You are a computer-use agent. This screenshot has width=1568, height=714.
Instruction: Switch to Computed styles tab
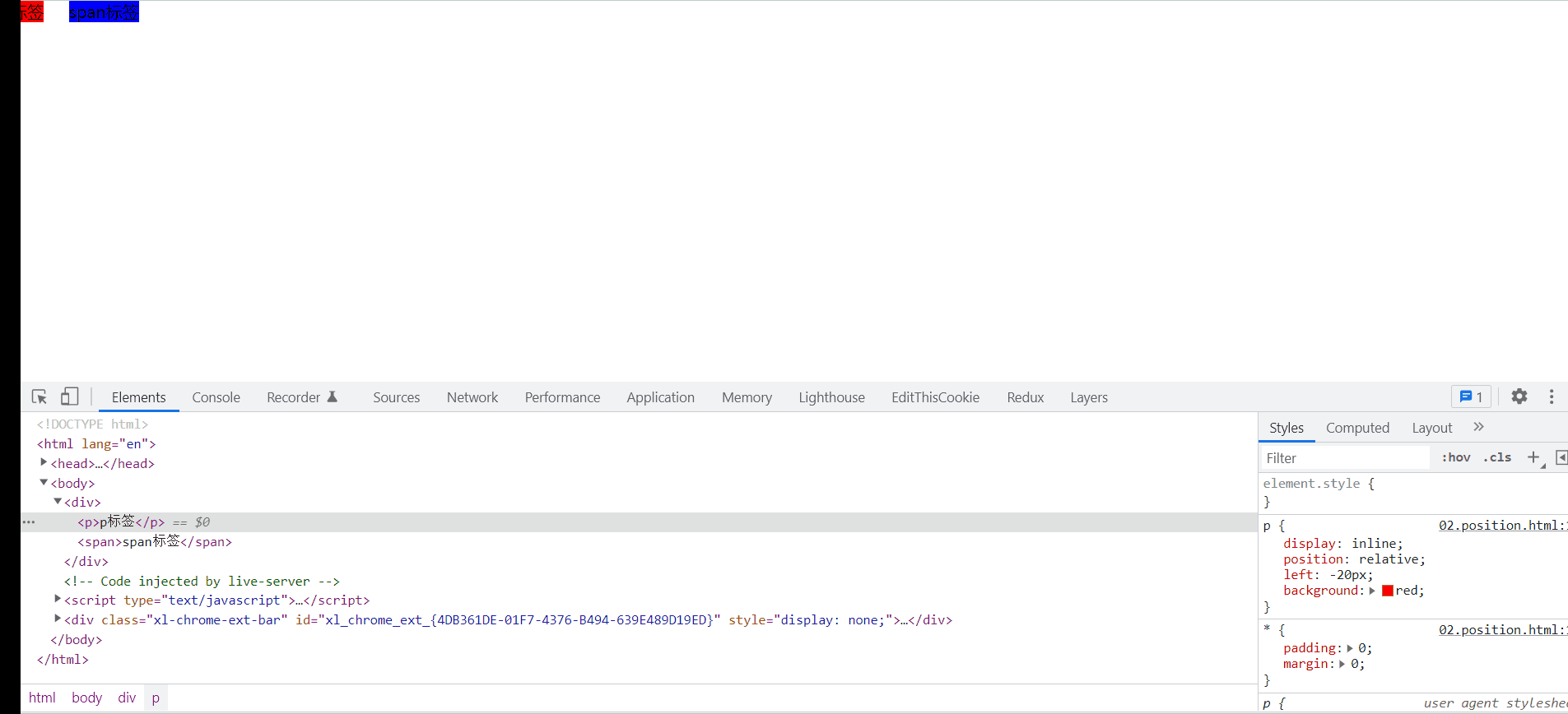[x=1358, y=428]
